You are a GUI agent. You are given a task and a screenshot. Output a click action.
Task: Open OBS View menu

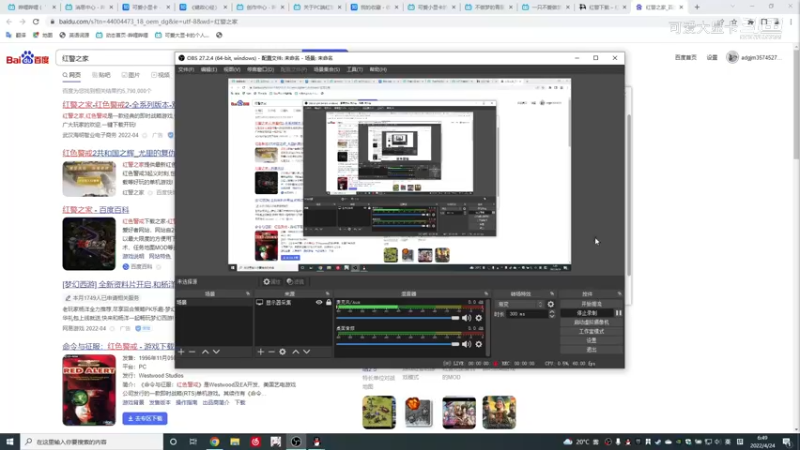231,69
